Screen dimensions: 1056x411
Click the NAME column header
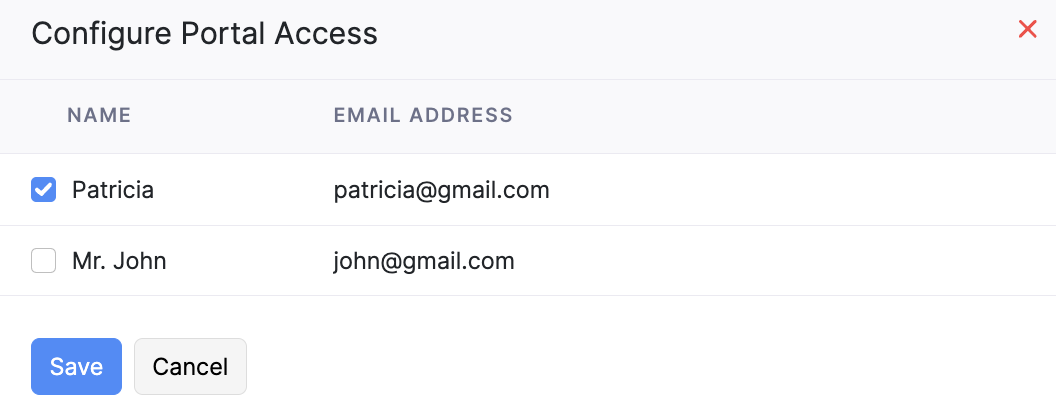click(99, 116)
